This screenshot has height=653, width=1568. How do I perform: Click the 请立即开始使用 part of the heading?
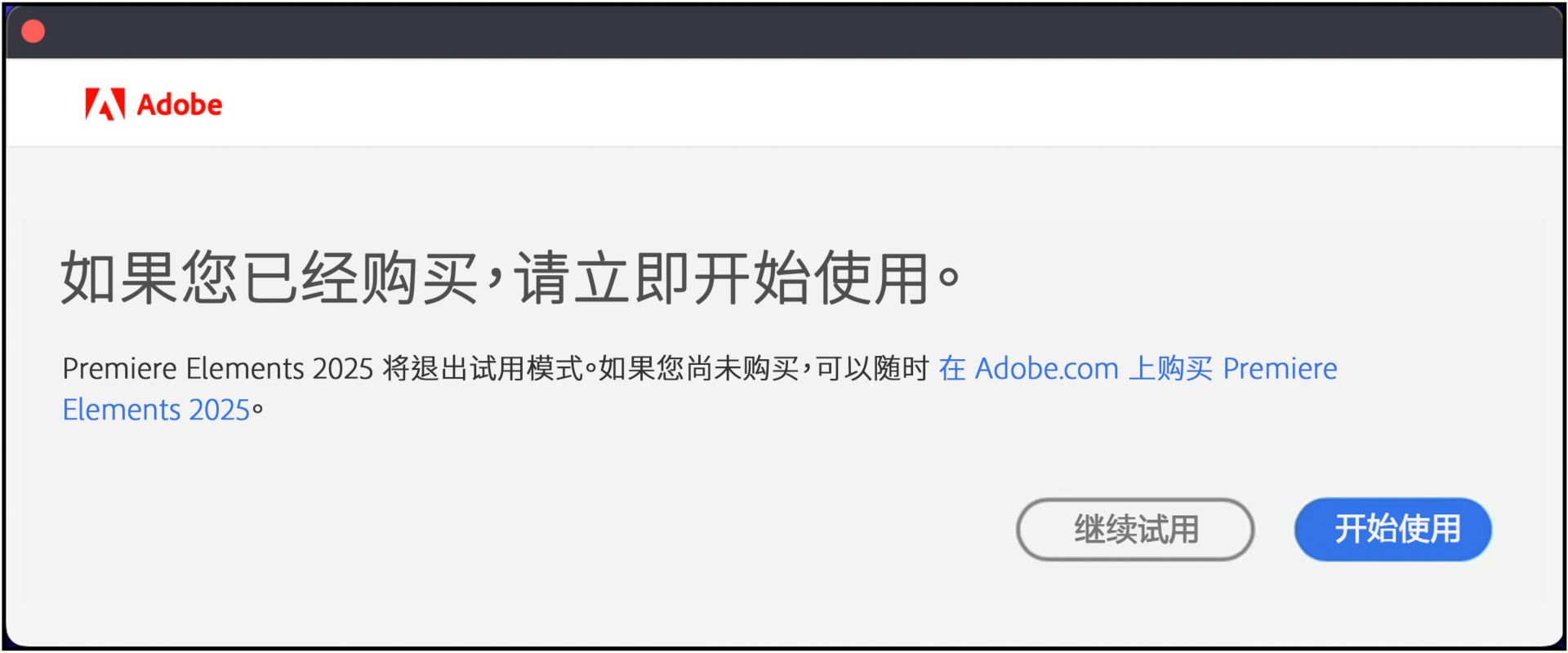pos(721,278)
